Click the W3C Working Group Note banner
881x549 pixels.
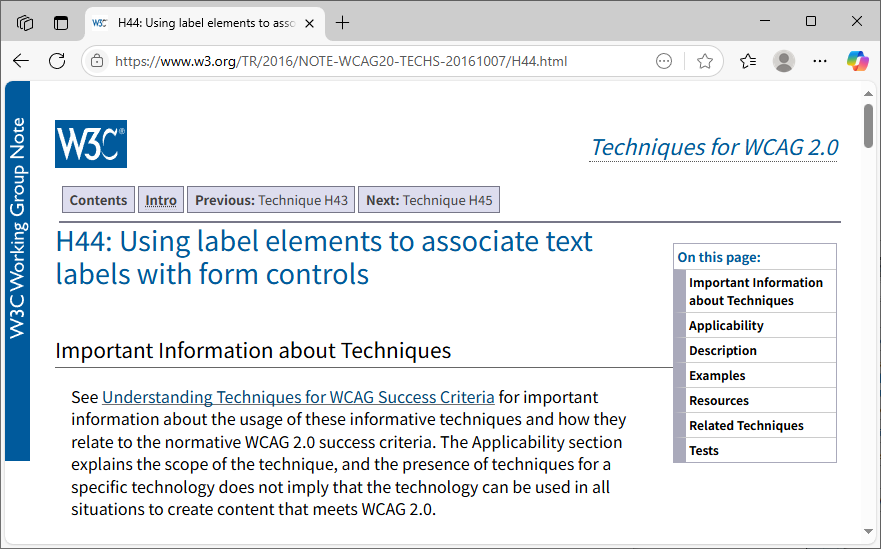point(17,271)
